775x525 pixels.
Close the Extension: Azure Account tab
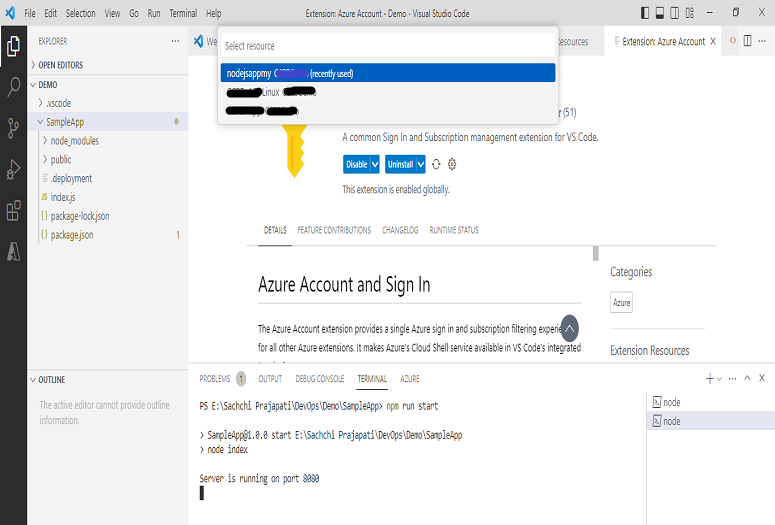tap(713, 41)
